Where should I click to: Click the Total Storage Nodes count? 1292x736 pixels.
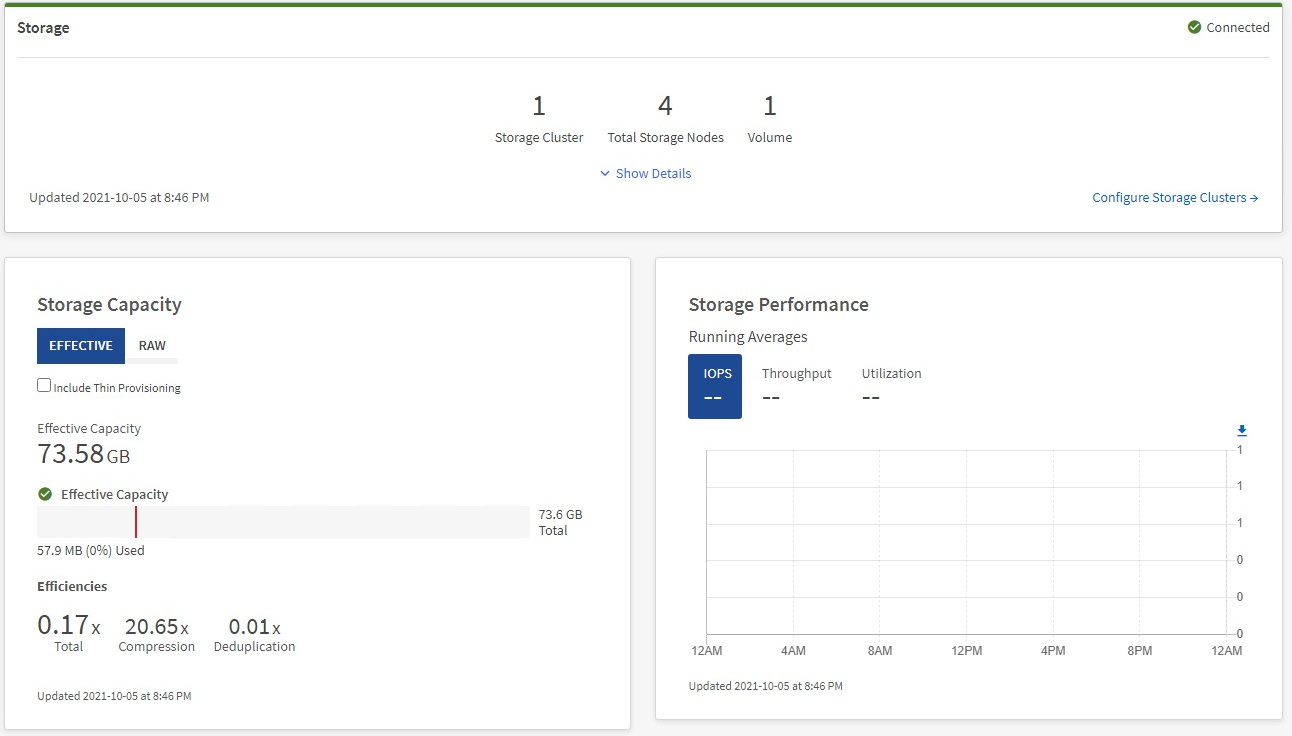click(x=665, y=106)
